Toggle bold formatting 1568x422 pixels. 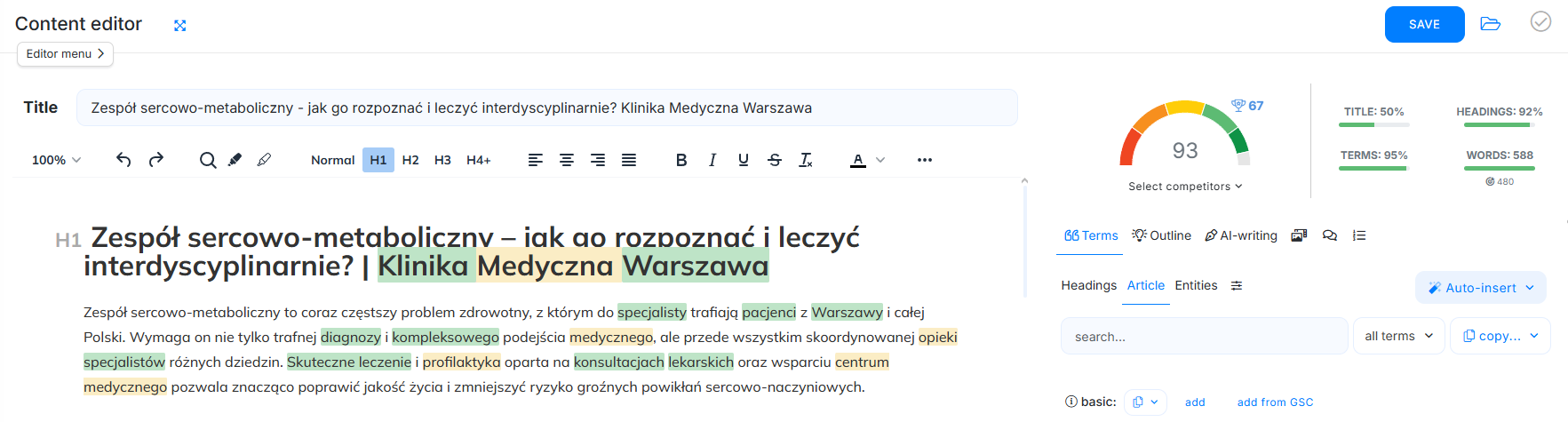click(681, 160)
